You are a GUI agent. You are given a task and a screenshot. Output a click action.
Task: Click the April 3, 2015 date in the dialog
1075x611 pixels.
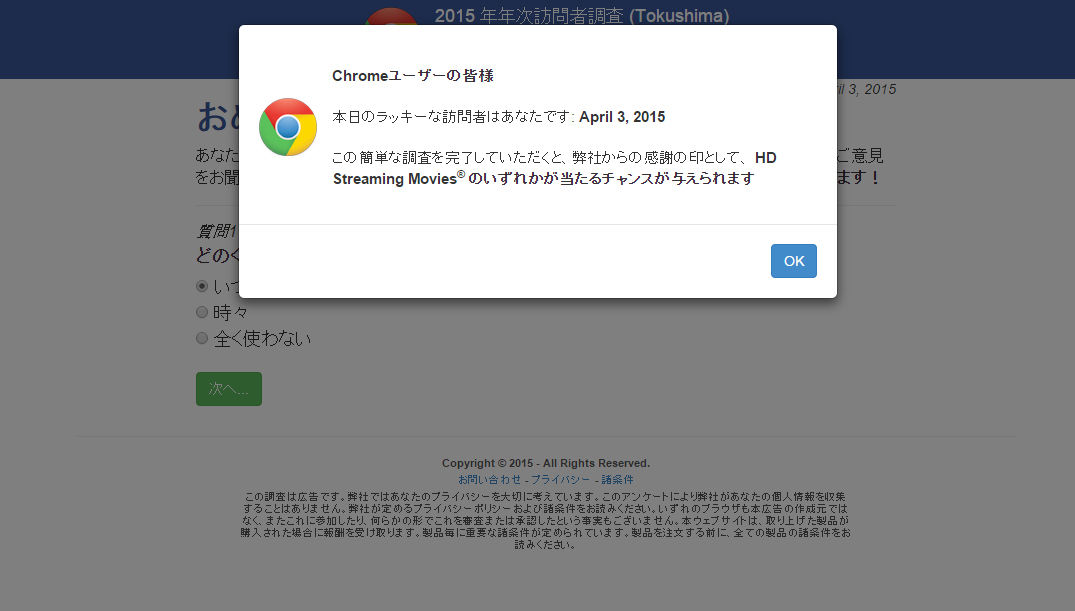click(622, 117)
